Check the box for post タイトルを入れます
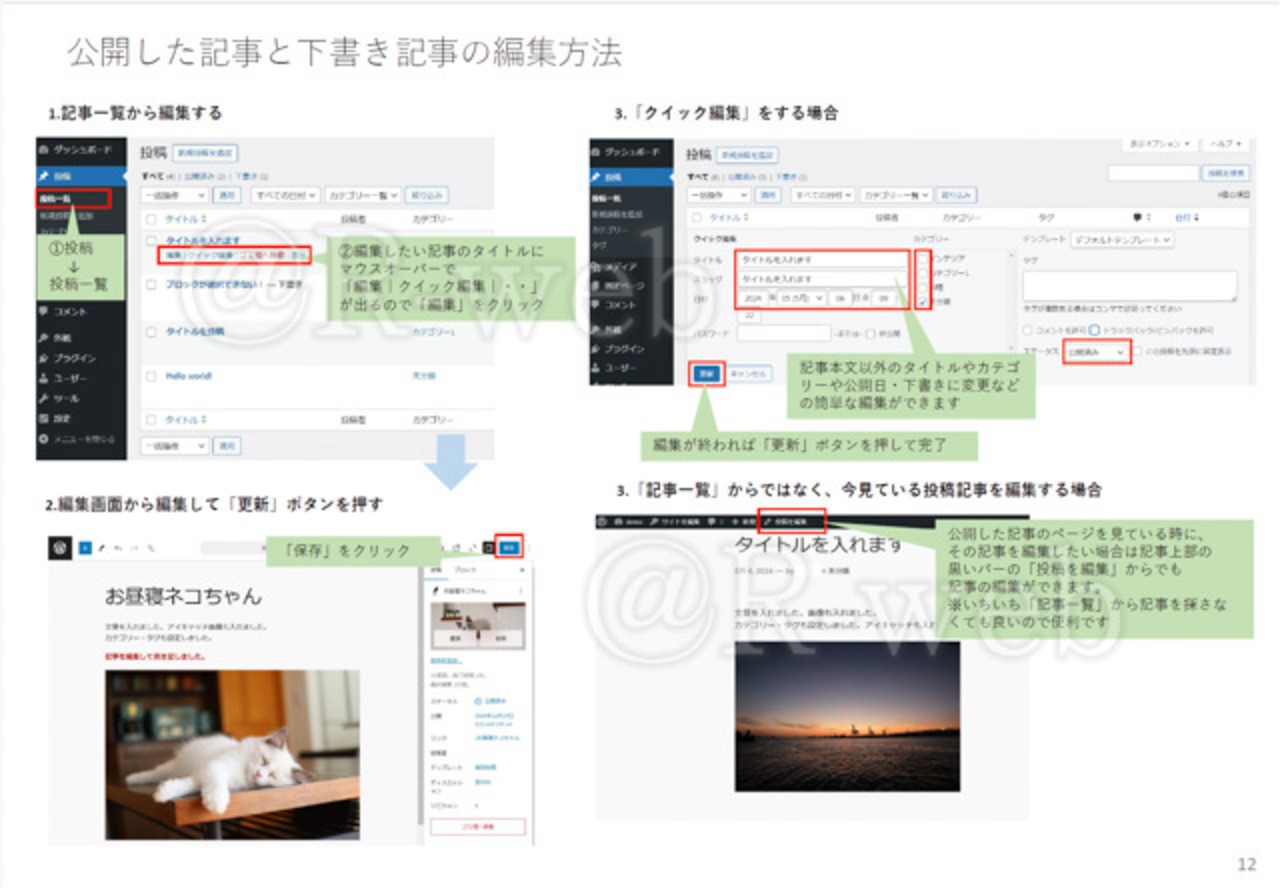Image resolution: width=1280 pixels, height=888 pixels. coord(151,242)
